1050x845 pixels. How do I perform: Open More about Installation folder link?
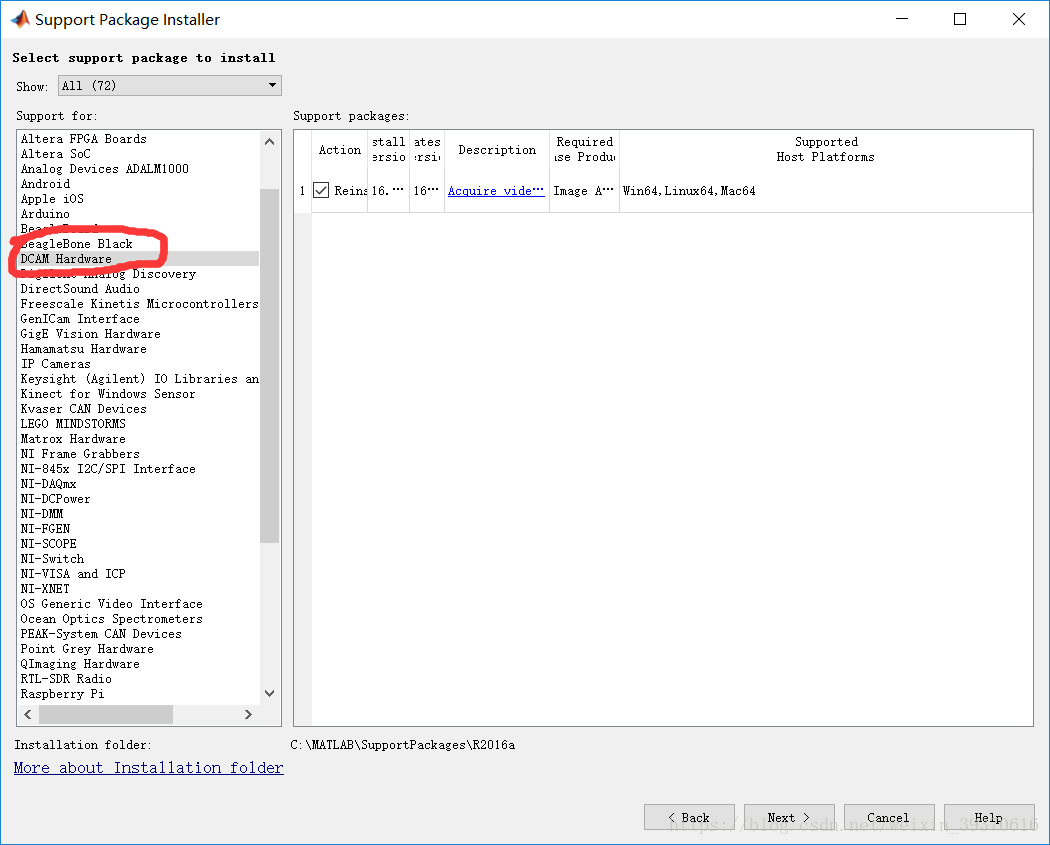(149, 767)
